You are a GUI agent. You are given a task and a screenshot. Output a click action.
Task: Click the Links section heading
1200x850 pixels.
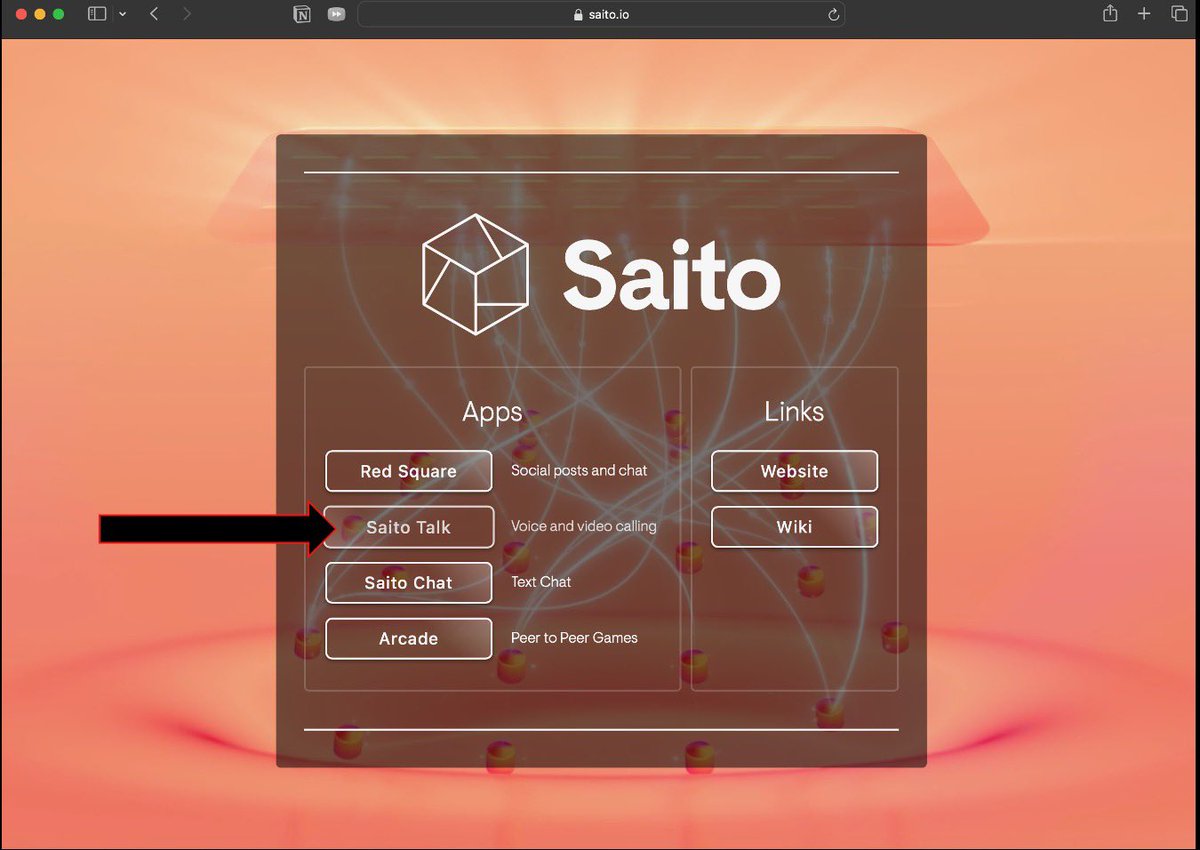(x=794, y=411)
